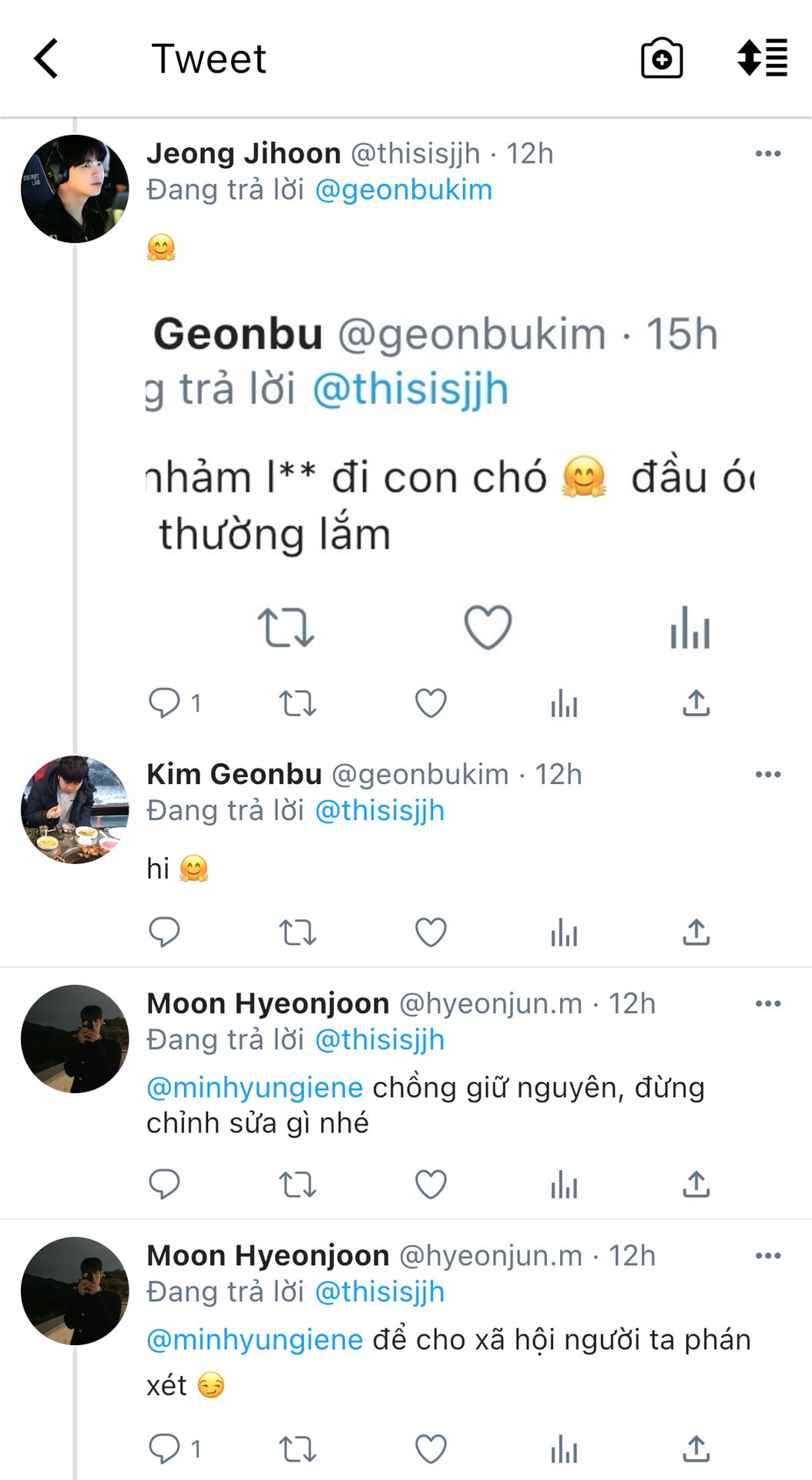Viewport: 812px width, 1480px height.
Task: Open the camera add-photo icon
Action: 662,59
